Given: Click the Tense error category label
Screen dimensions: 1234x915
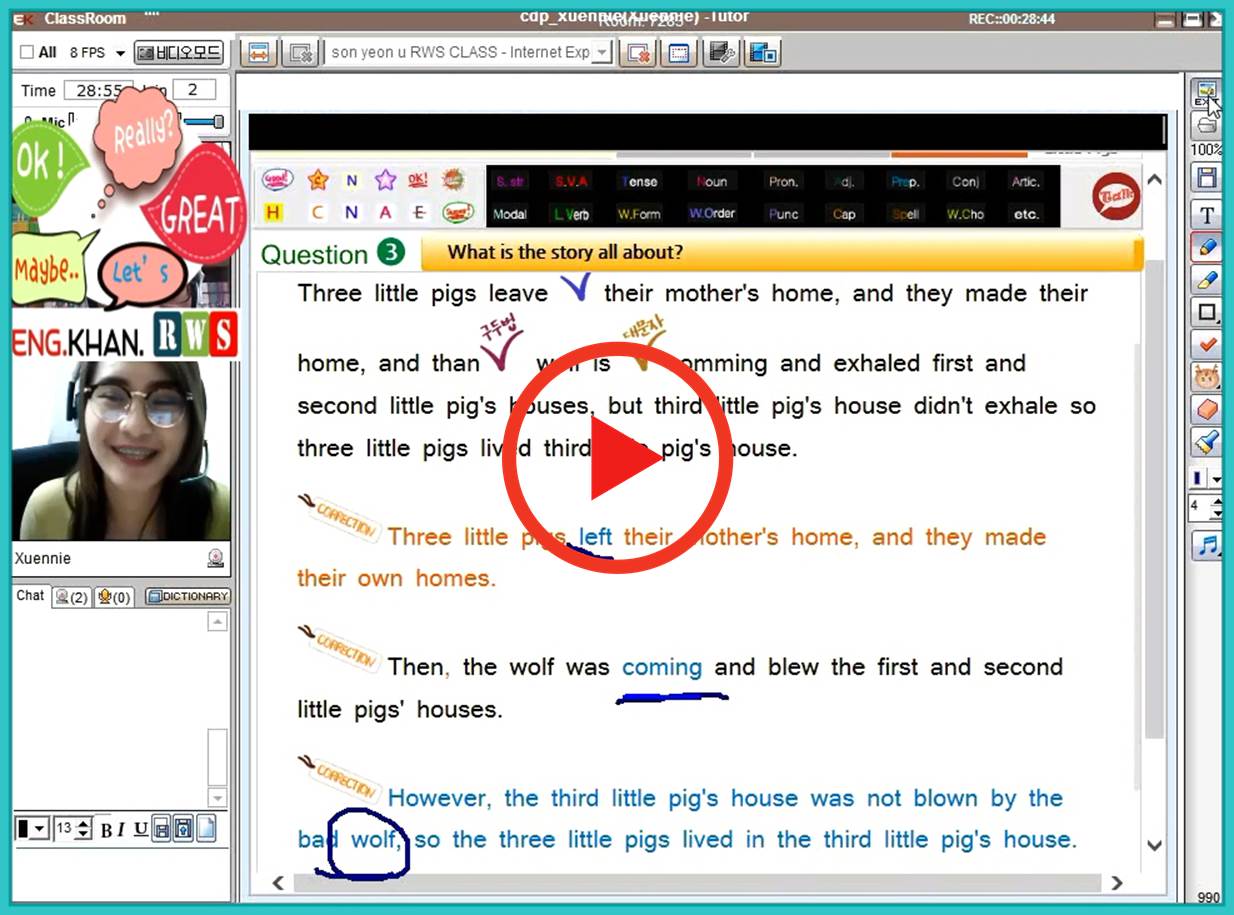Looking at the screenshot, I should tap(638, 182).
